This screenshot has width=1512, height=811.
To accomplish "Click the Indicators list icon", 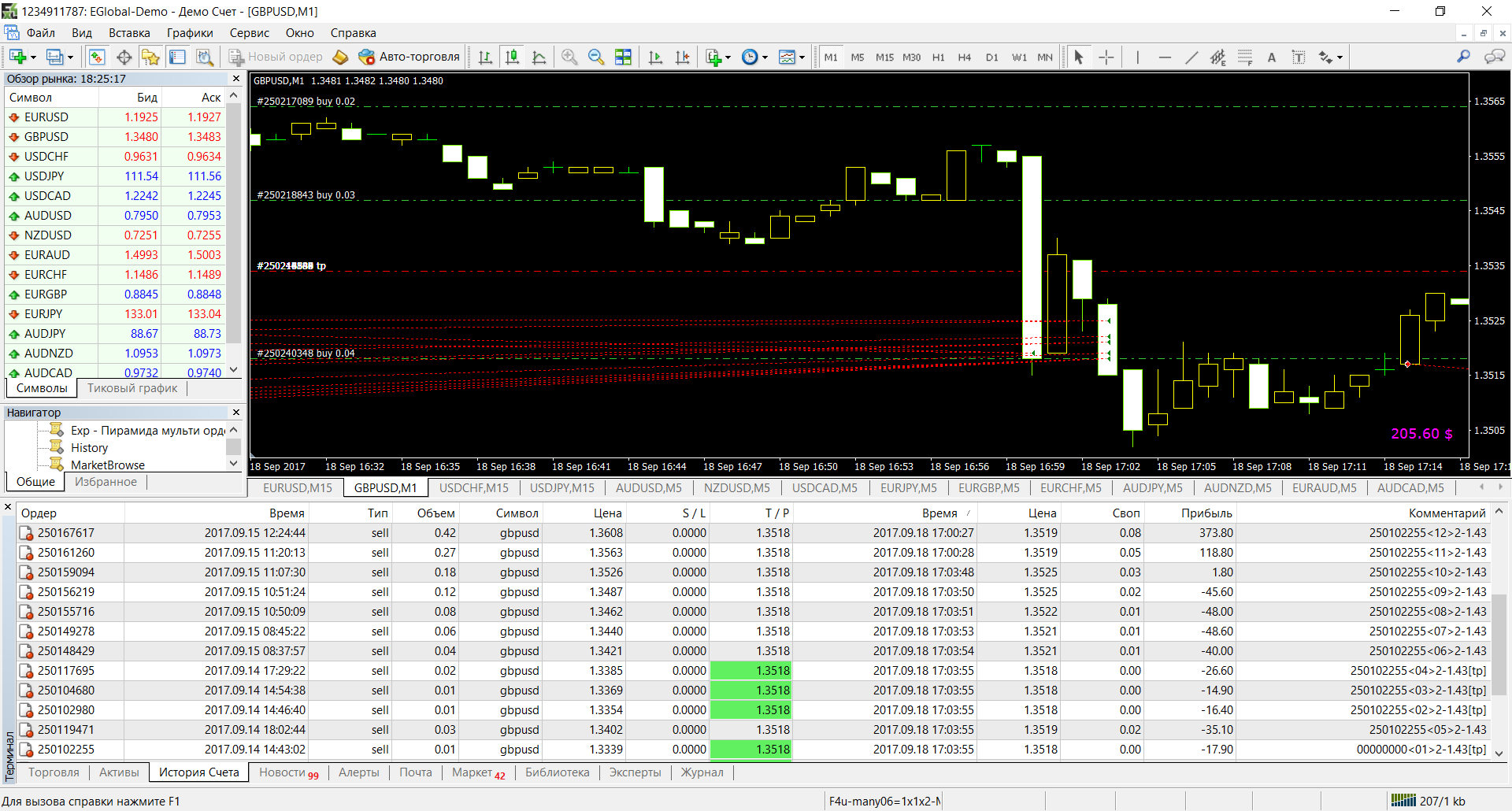I will (713, 57).
